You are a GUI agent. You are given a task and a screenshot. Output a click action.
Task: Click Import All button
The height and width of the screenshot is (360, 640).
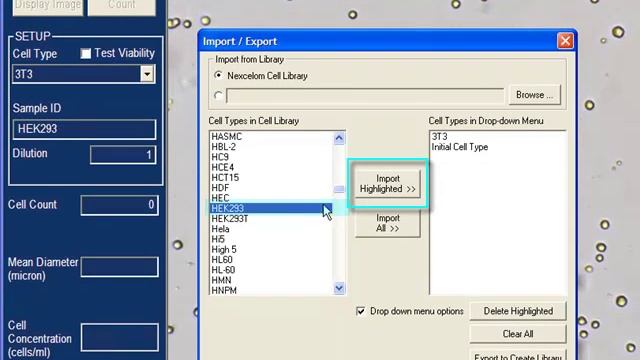coord(388,223)
